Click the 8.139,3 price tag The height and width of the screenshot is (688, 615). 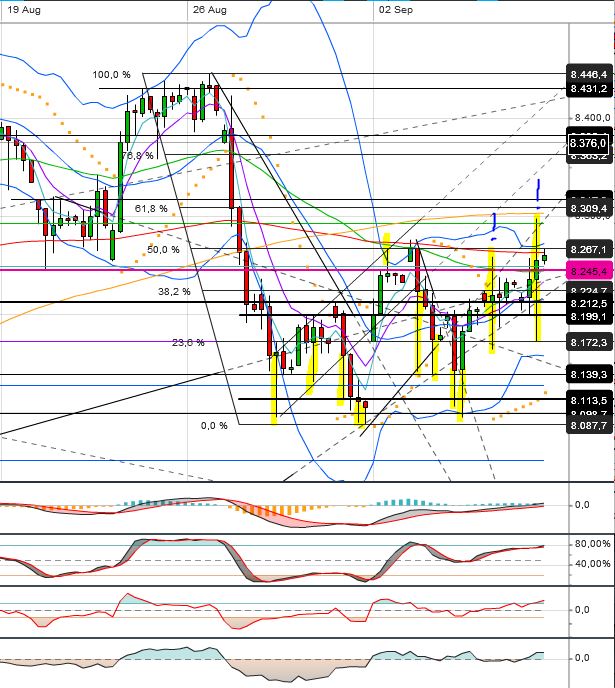(x=589, y=374)
